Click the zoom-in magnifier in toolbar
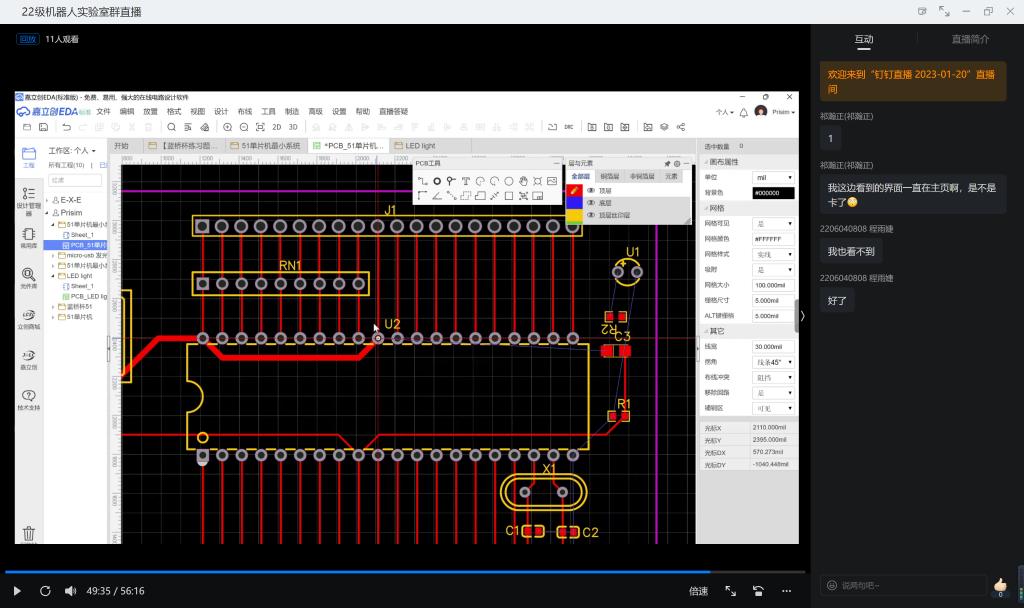The height and width of the screenshot is (608, 1024). (x=228, y=127)
